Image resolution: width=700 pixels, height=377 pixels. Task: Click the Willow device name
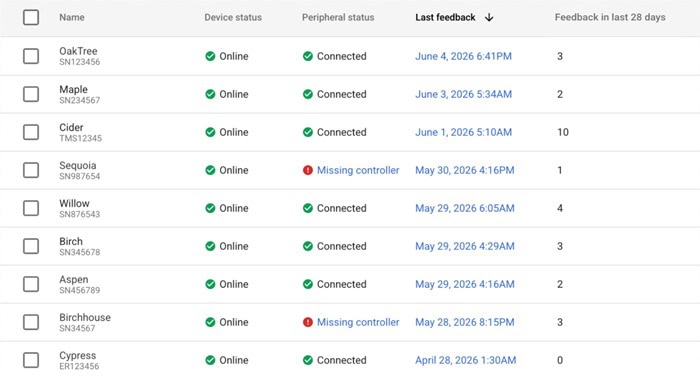point(74,203)
